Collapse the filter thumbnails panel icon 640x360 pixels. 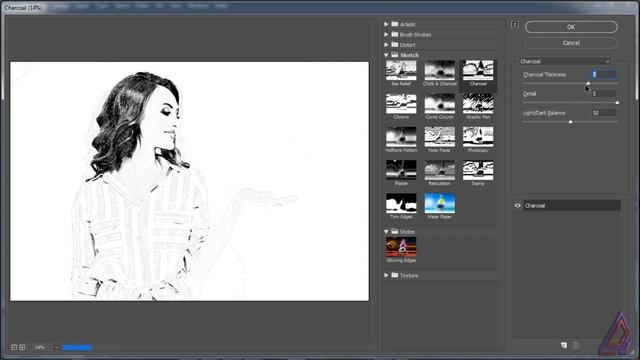click(515, 24)
